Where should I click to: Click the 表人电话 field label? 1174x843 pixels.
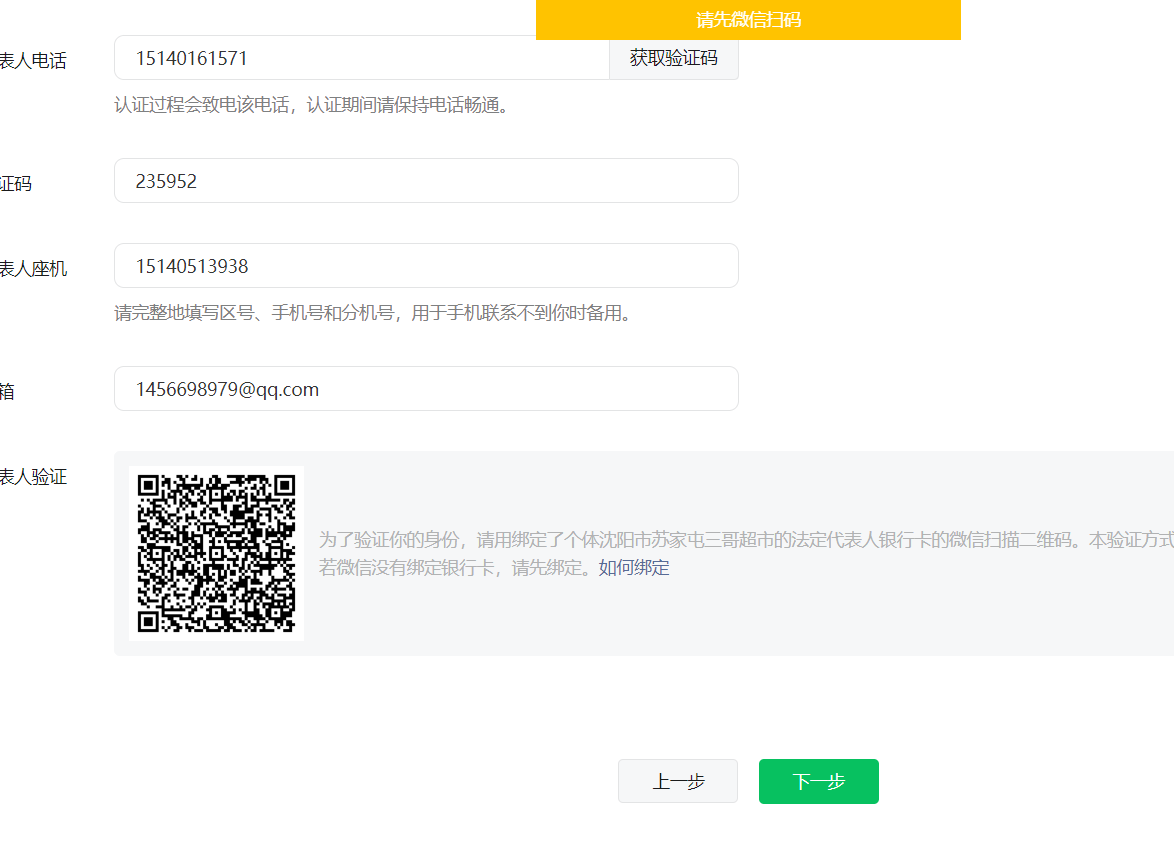(33, 61)
